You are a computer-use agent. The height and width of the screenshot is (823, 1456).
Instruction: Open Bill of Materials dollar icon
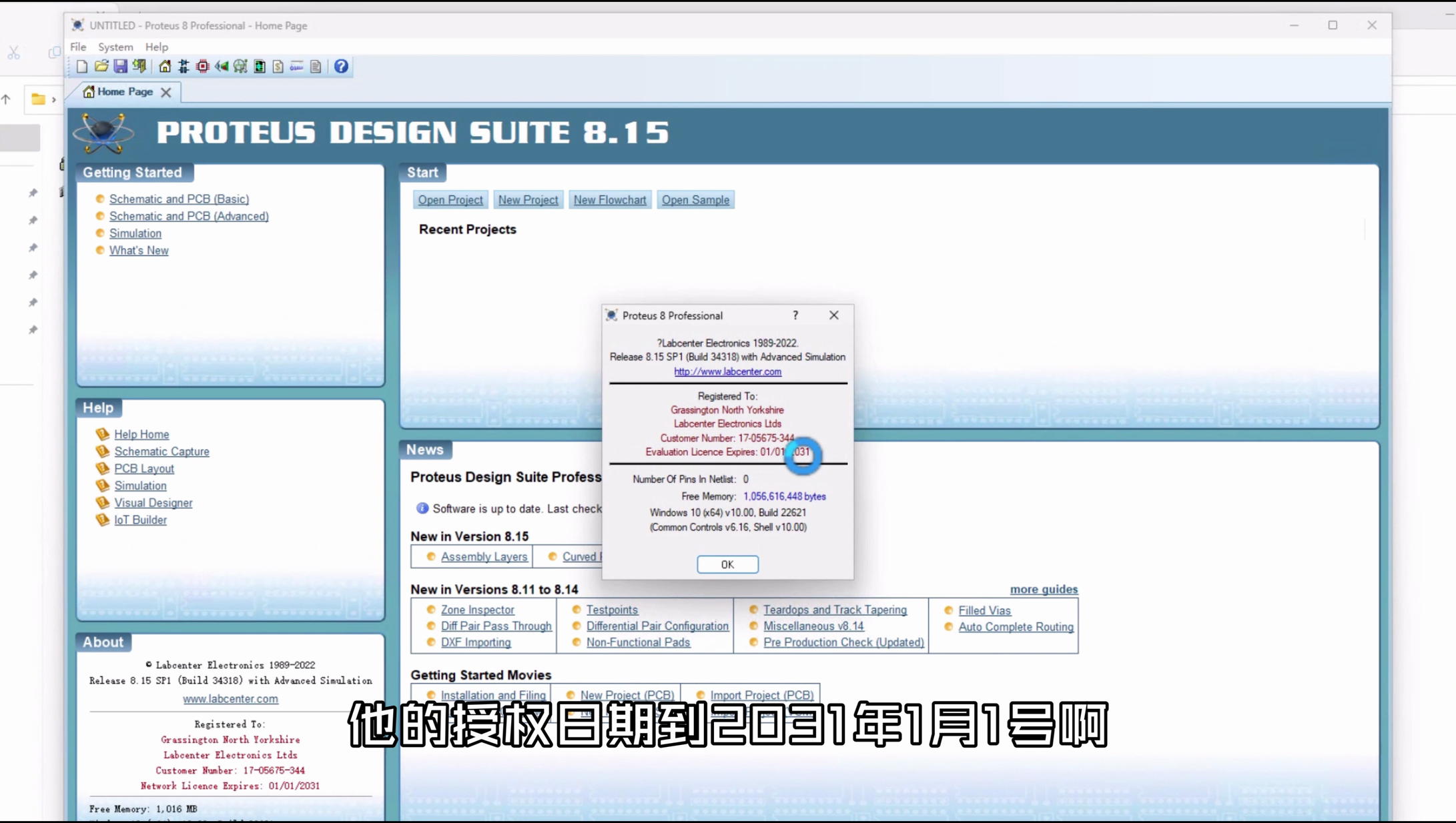[x=278, y=67]
